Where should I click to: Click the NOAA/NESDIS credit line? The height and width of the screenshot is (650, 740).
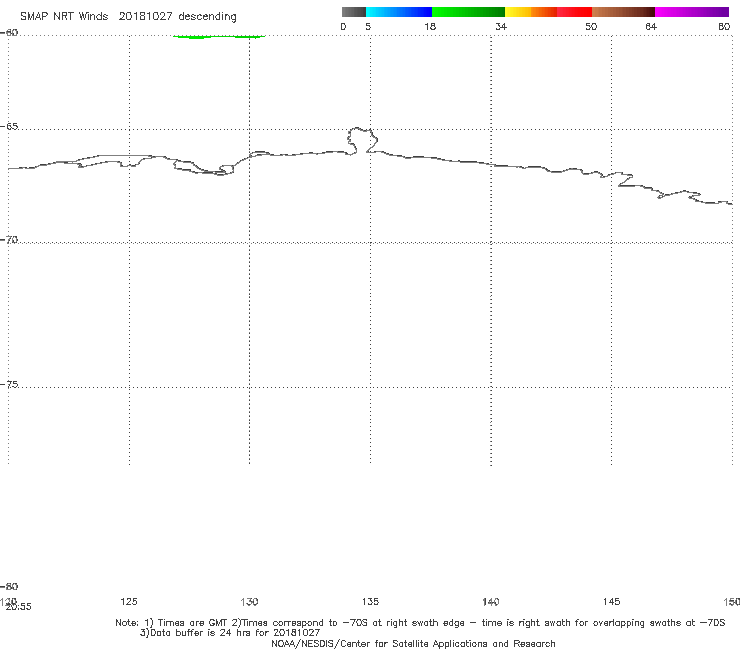(413, 643)
